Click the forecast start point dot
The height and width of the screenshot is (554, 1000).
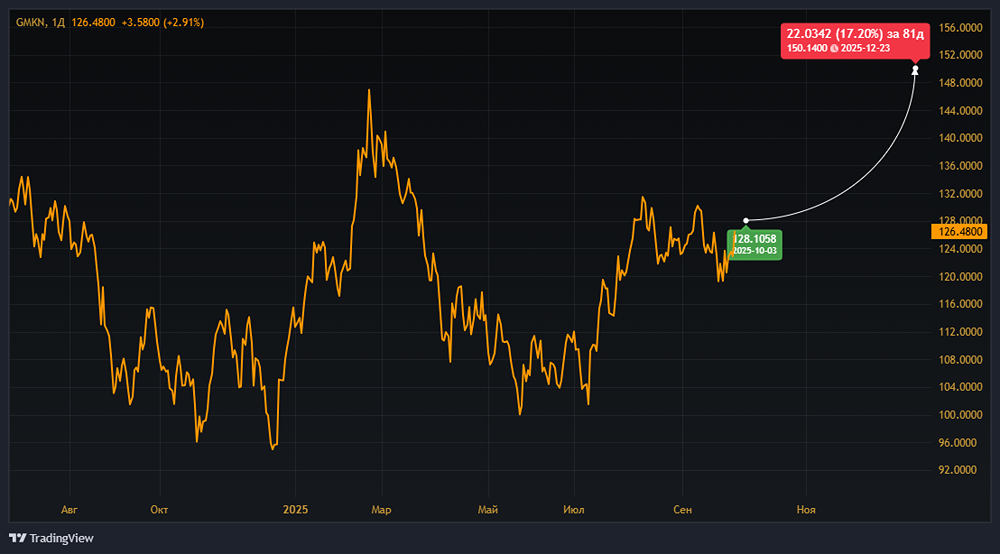point(746,221)
